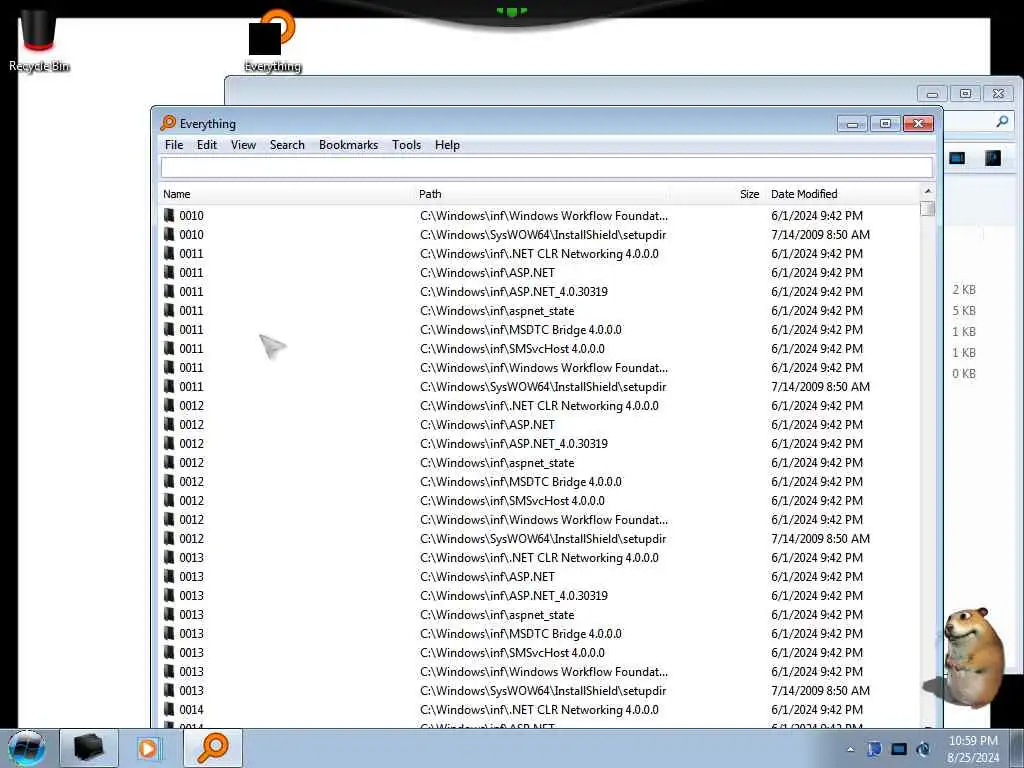Click the background window search magnifier icon
Screen dimensions: 1024x768
(x=1002, y=121)
